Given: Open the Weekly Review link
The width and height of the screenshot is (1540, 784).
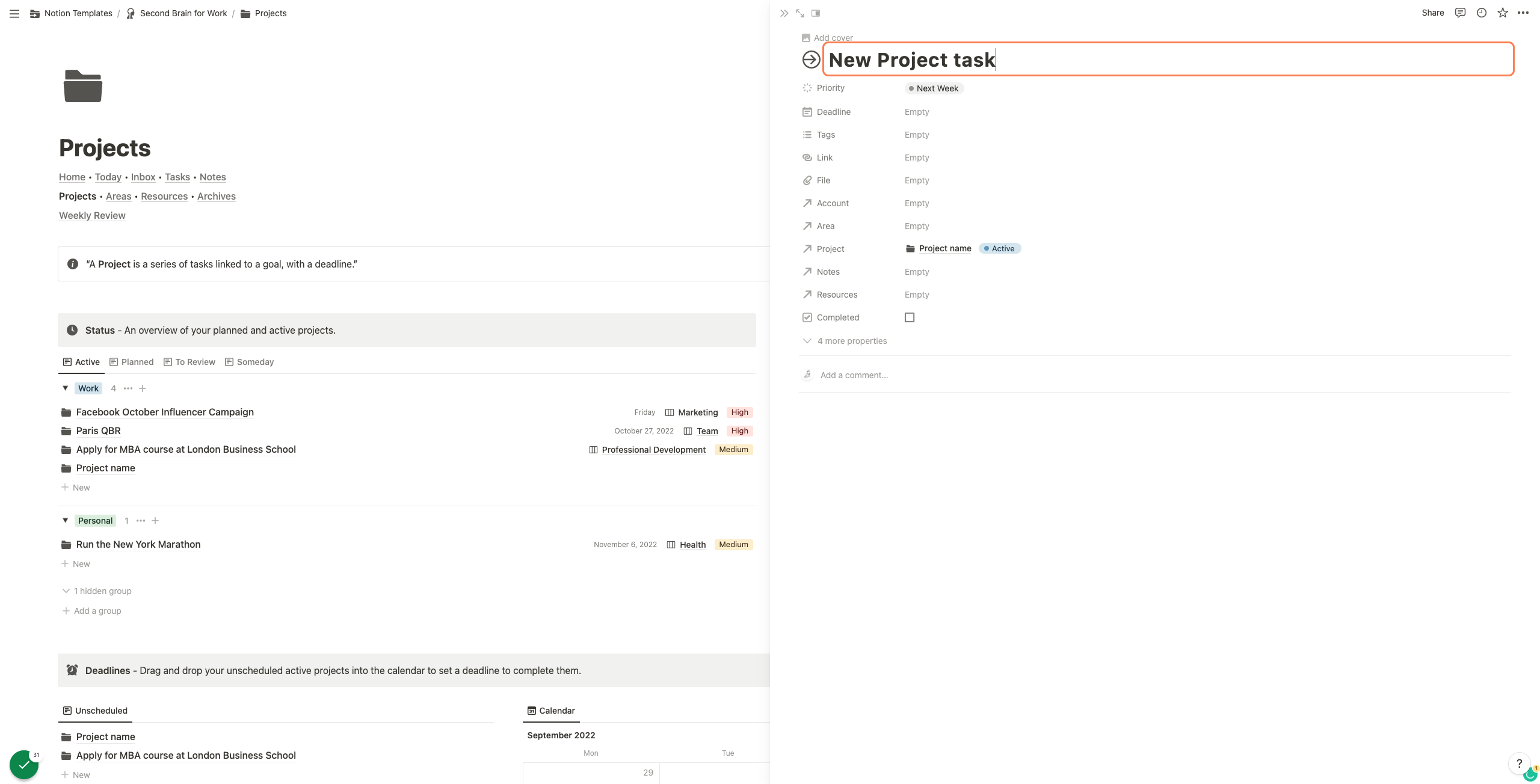Looking at the screenshot, I should click(x=92, y=215).
